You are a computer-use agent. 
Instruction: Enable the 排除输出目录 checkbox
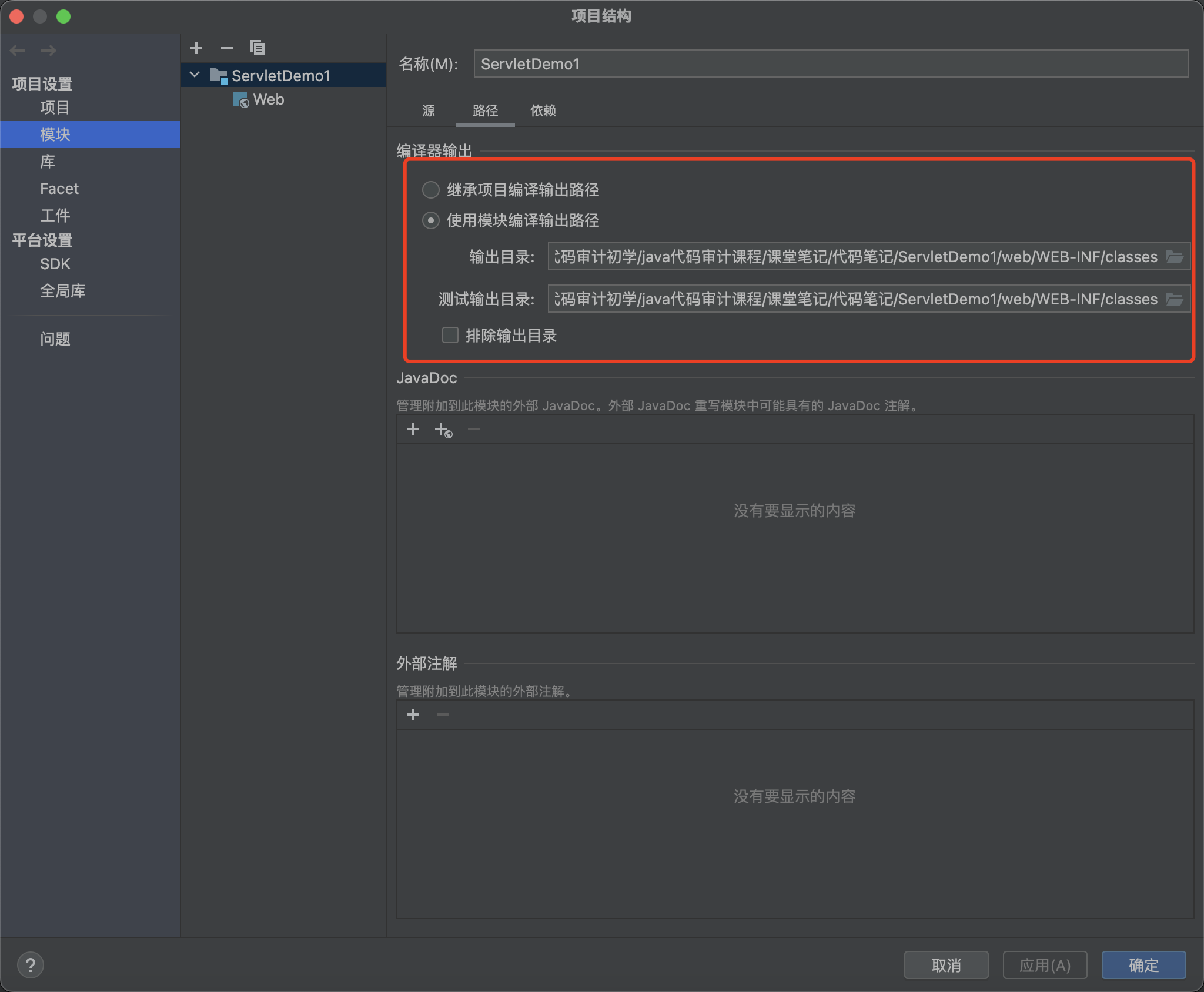click(x=450, y=336)
